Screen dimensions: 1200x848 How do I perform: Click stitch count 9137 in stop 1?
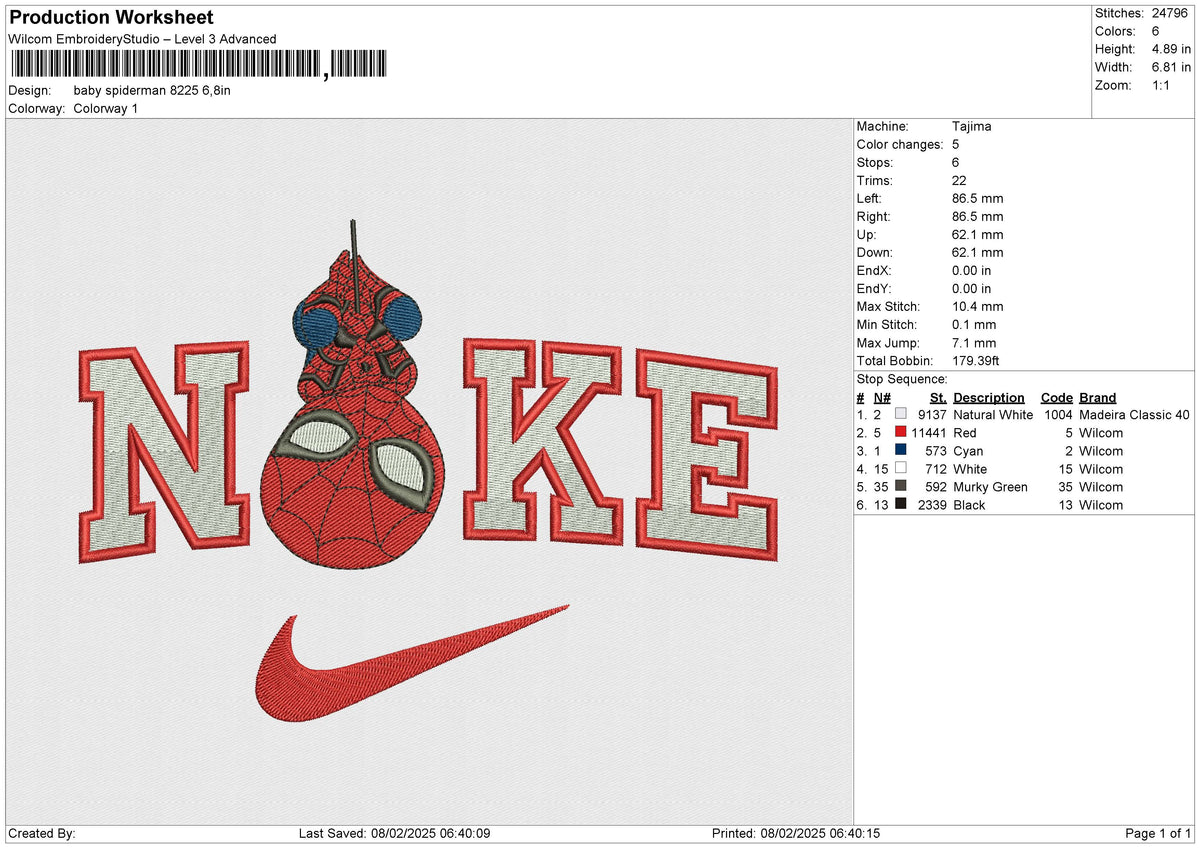click(x=931, y=415)
